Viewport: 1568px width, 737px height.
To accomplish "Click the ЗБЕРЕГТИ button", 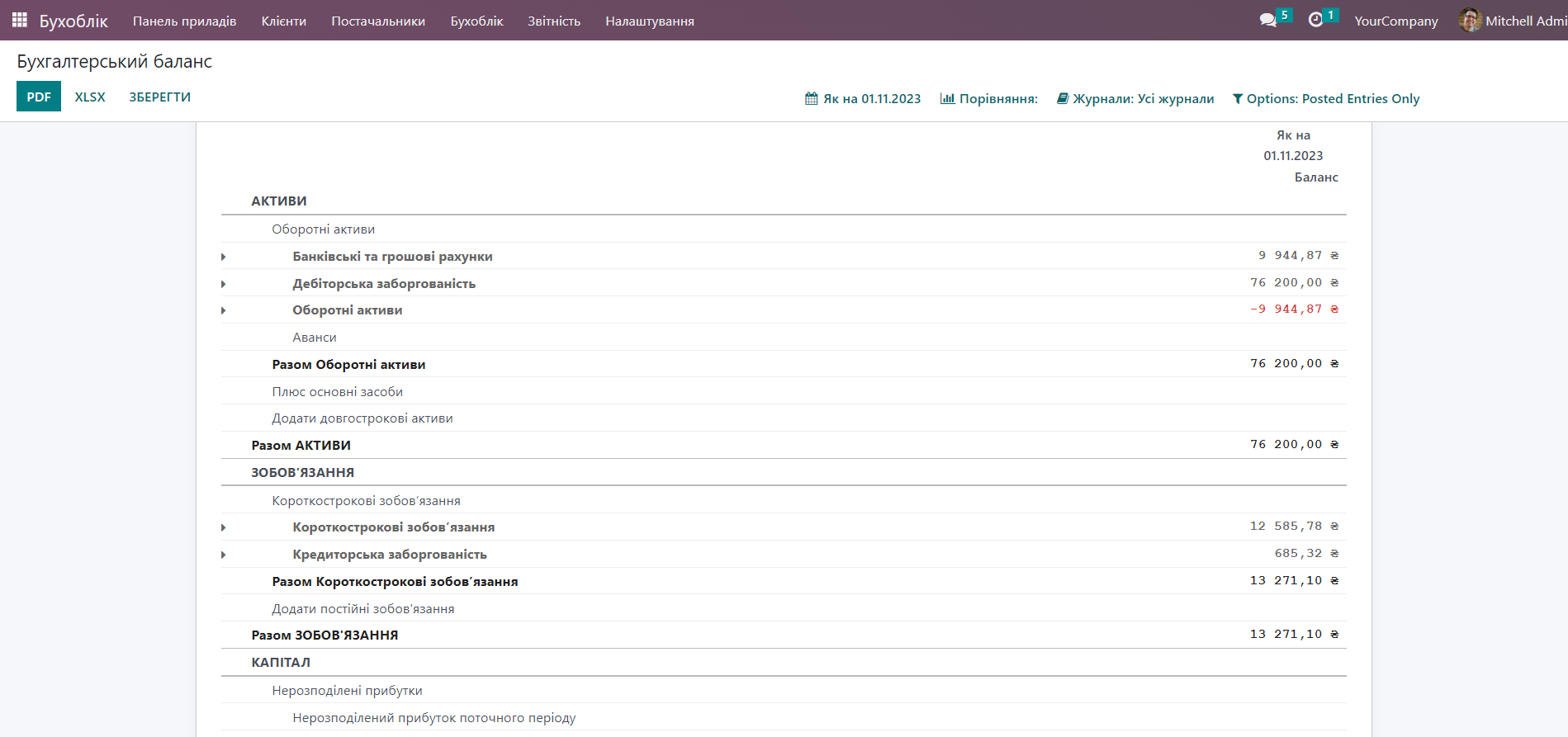I will [x=159, y=97].
